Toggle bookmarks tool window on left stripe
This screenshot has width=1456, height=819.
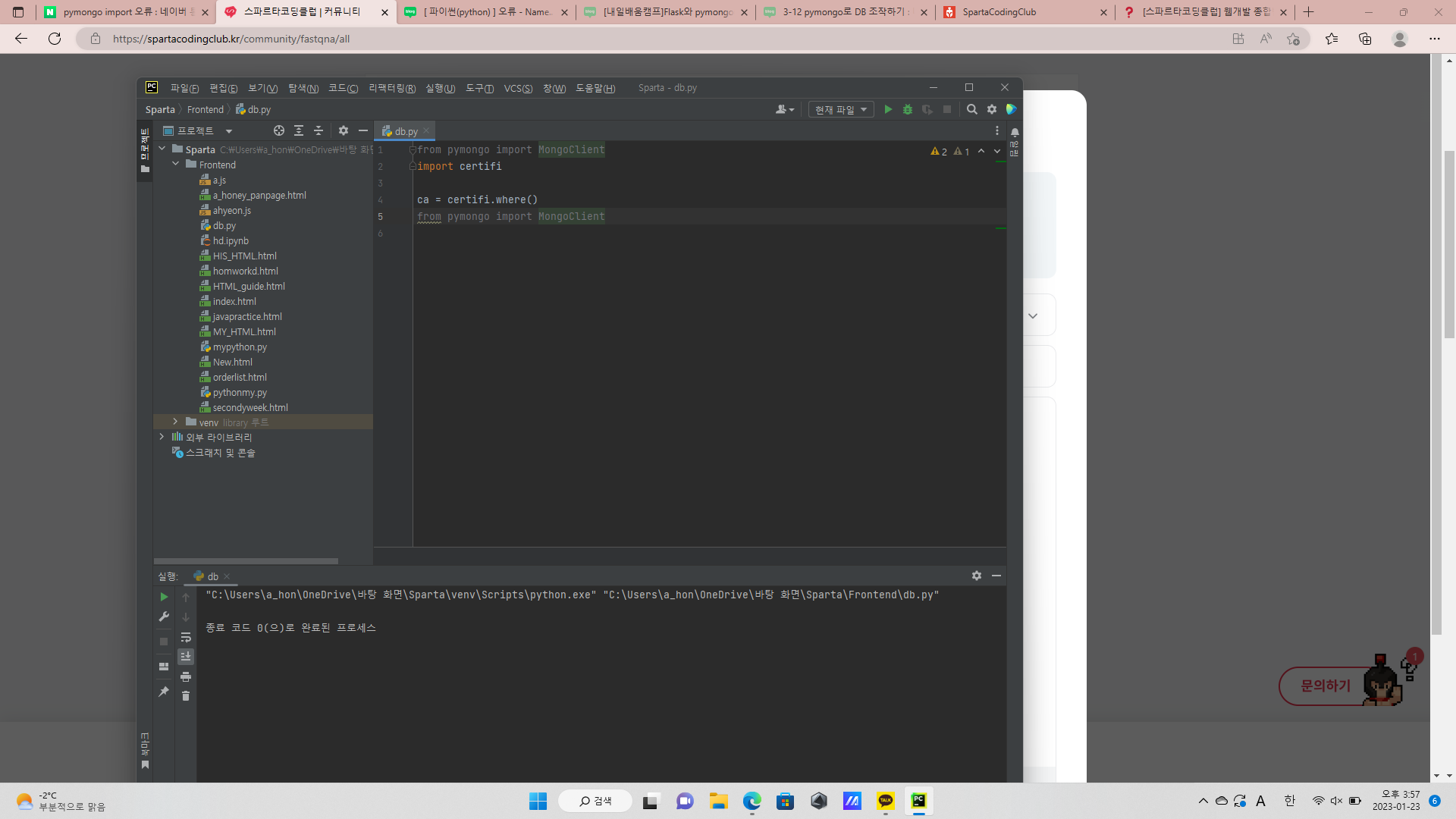click(x=145, y=751)
